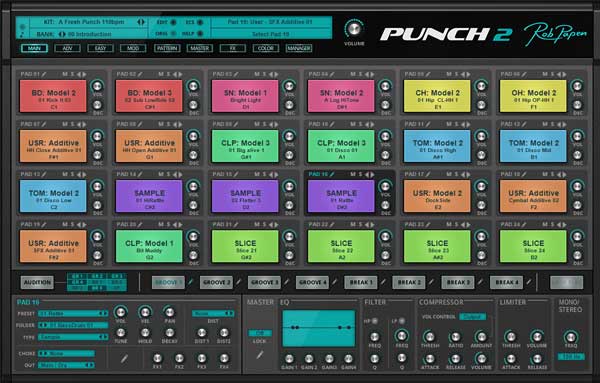The height and width of the screenshot is (383, 600).
Task: Click the pencil icon in the PAD 16 settings panel
Action: pyautogui.click(x=124, y=359)
